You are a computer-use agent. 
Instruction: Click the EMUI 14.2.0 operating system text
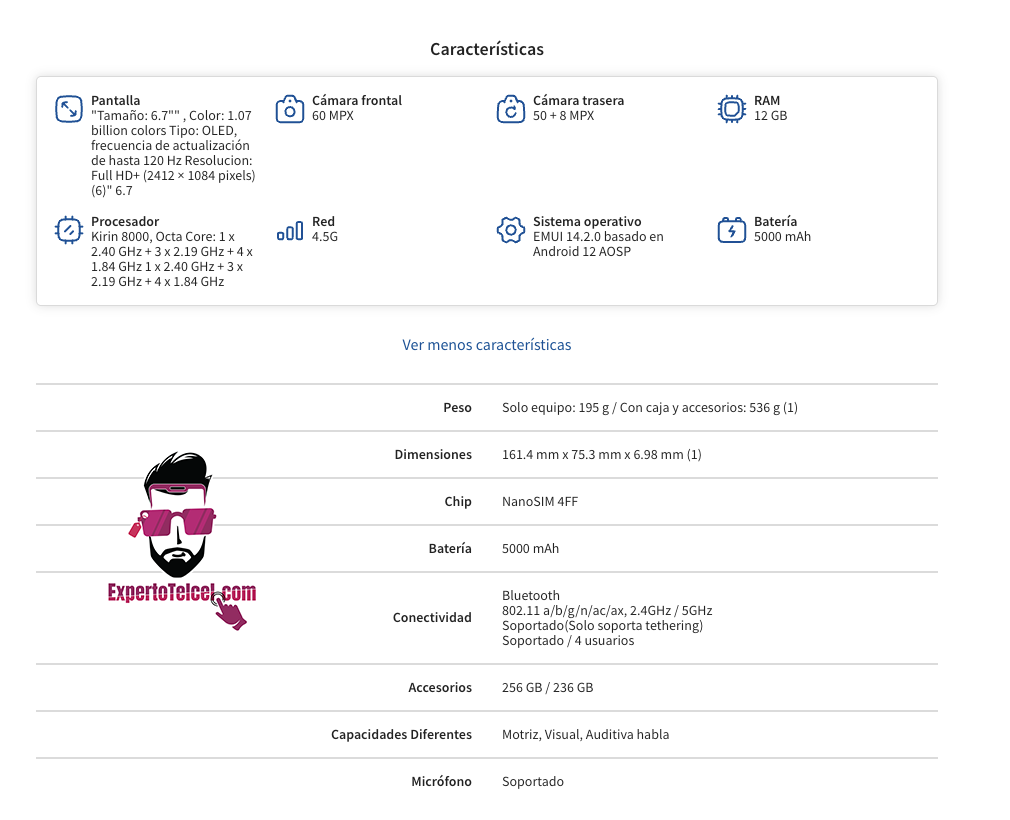coord(598,244)
